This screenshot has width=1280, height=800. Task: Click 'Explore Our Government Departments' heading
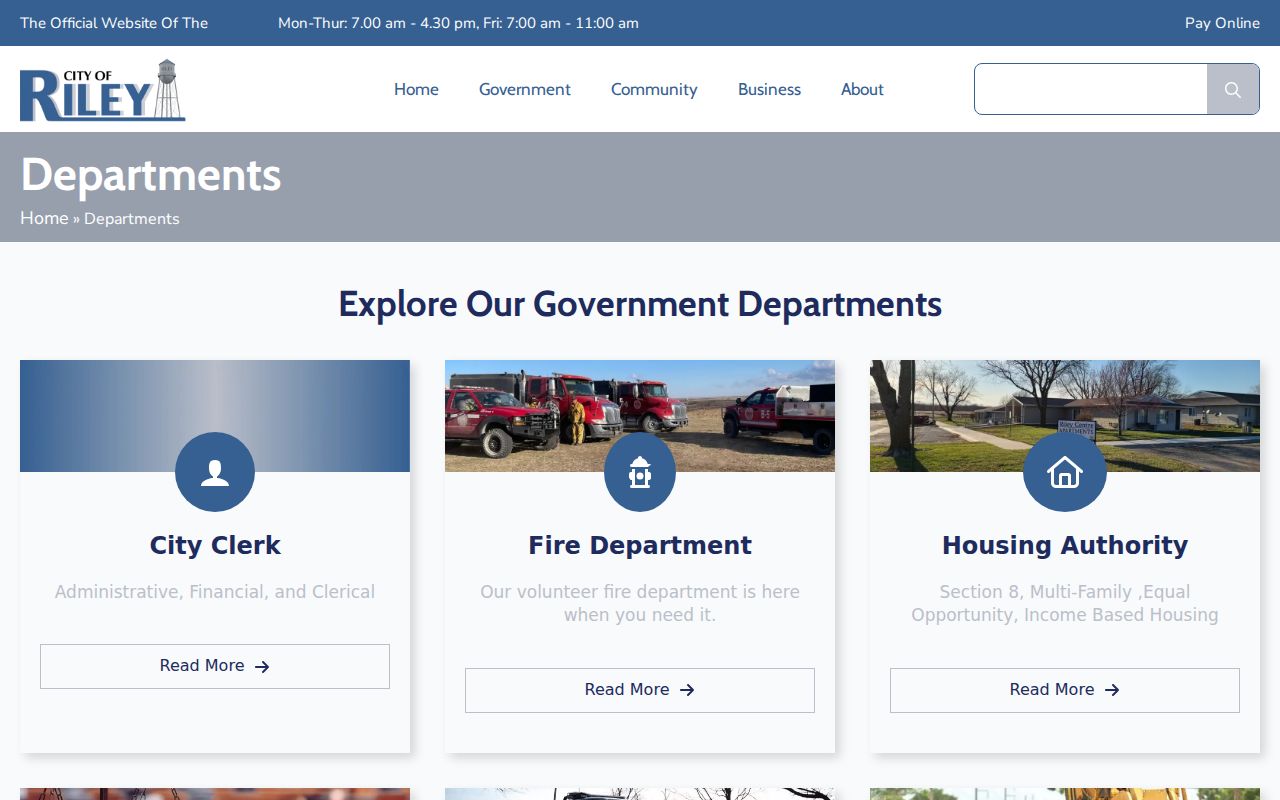(640, 304)
